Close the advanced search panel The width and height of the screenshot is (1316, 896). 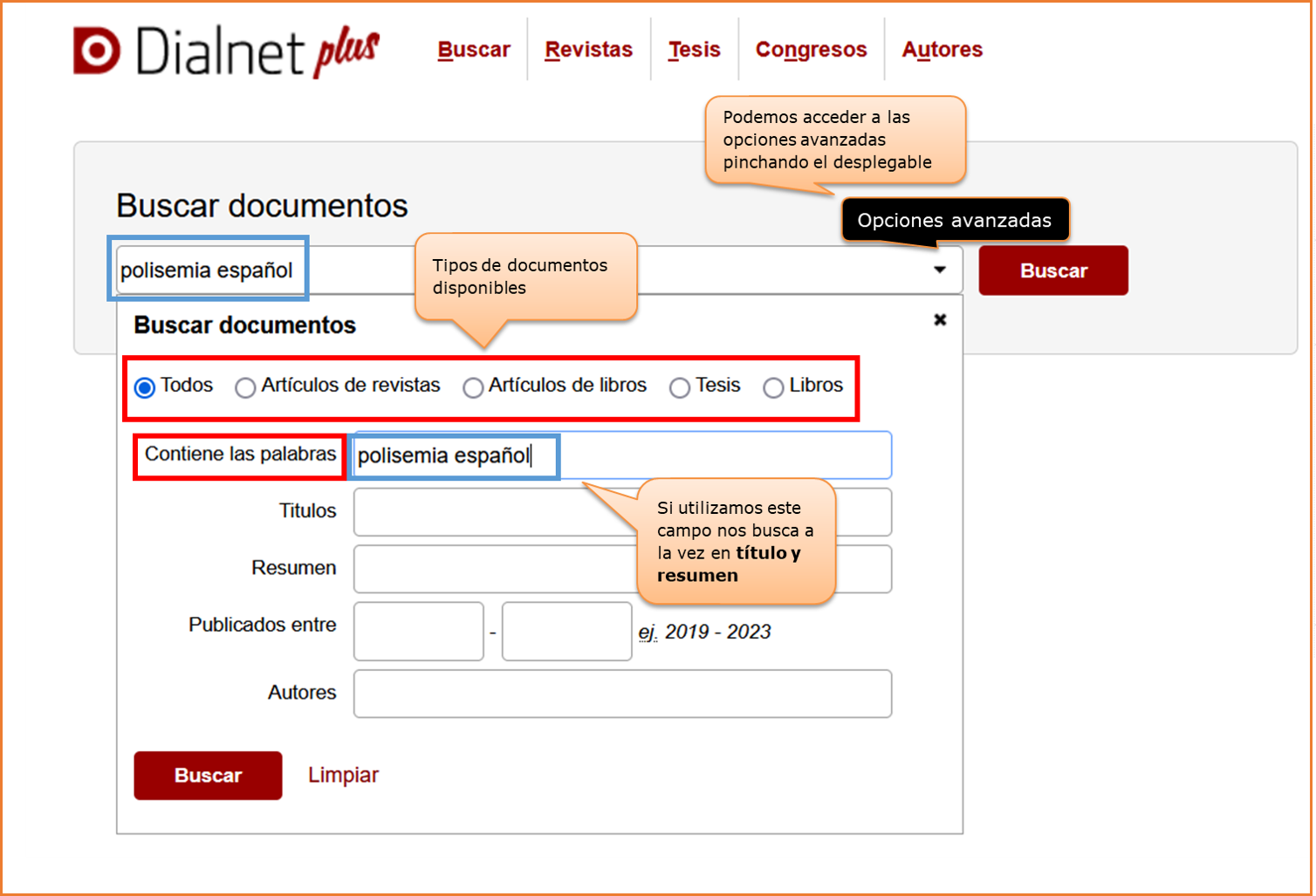[940, 320]
